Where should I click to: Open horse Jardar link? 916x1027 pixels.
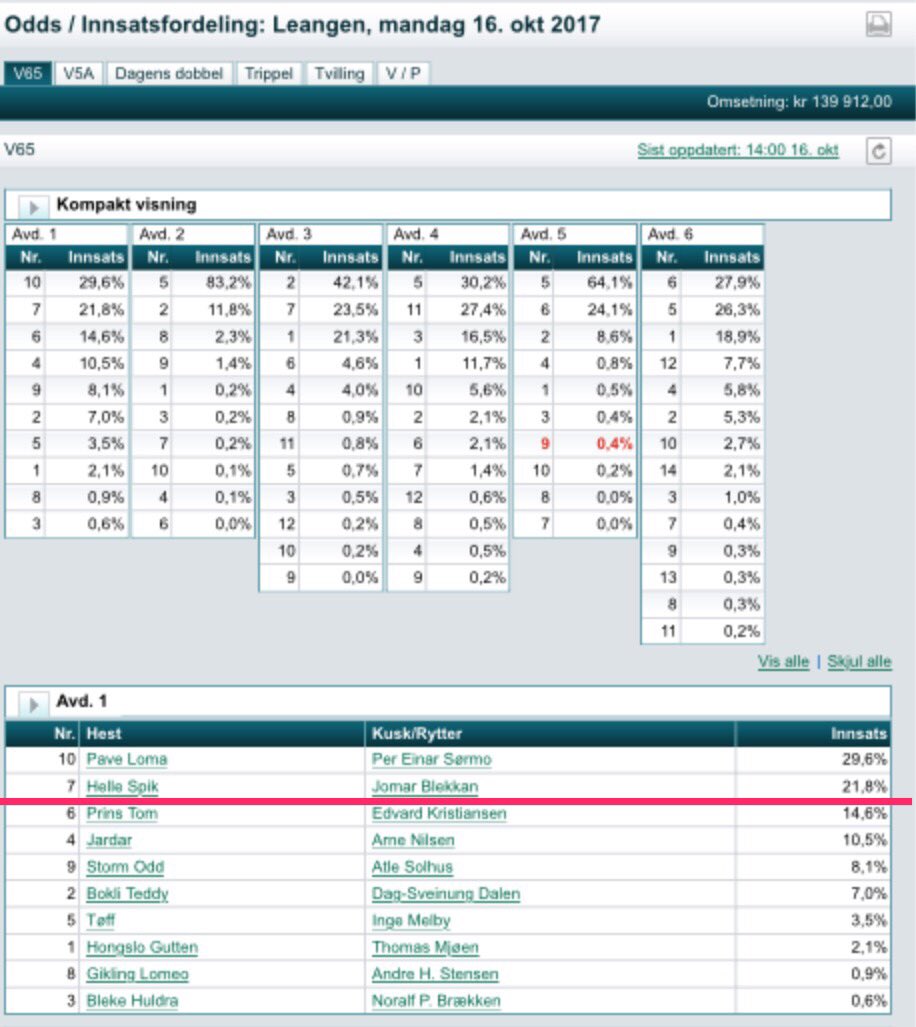click(x=109, y=840)
